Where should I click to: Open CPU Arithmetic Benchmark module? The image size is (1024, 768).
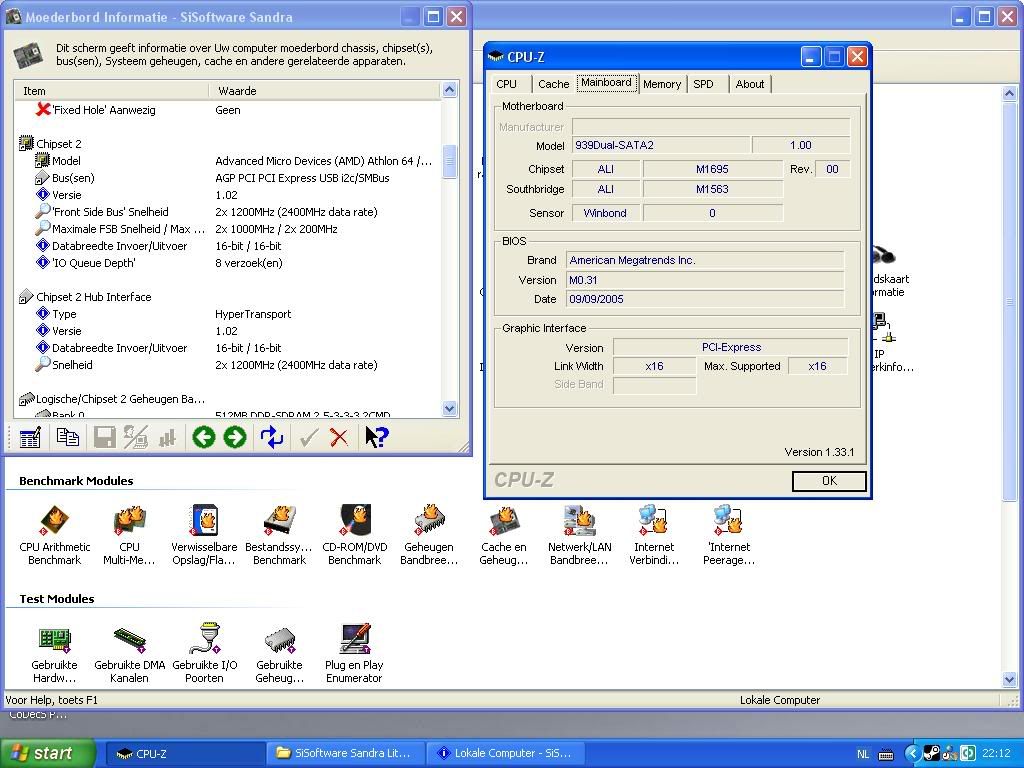(x=55, y=534)
